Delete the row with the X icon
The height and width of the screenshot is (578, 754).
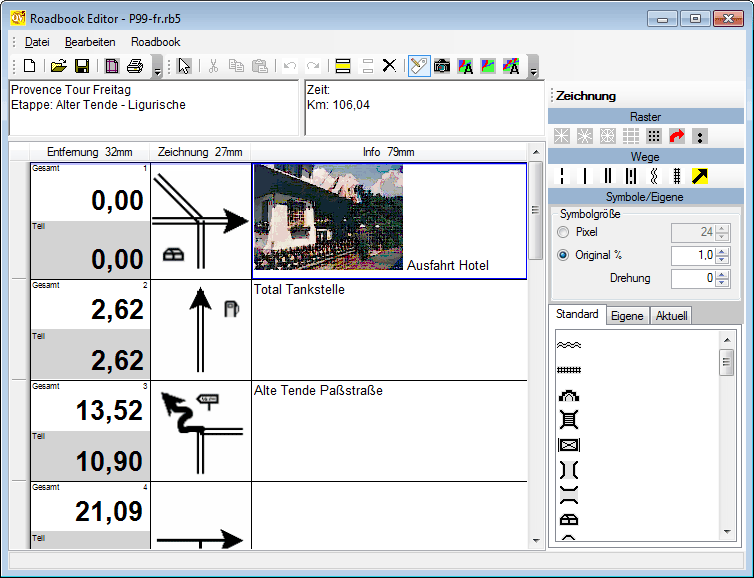[x=390, y=66]
